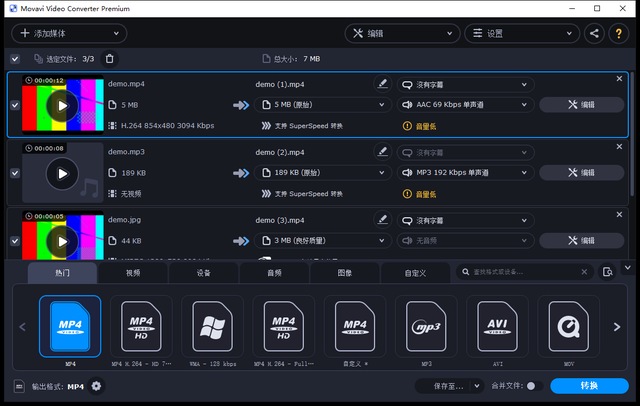
Task: Play the demo.mp3 preview
Action: pyautogui.click(x=62, y=174)
